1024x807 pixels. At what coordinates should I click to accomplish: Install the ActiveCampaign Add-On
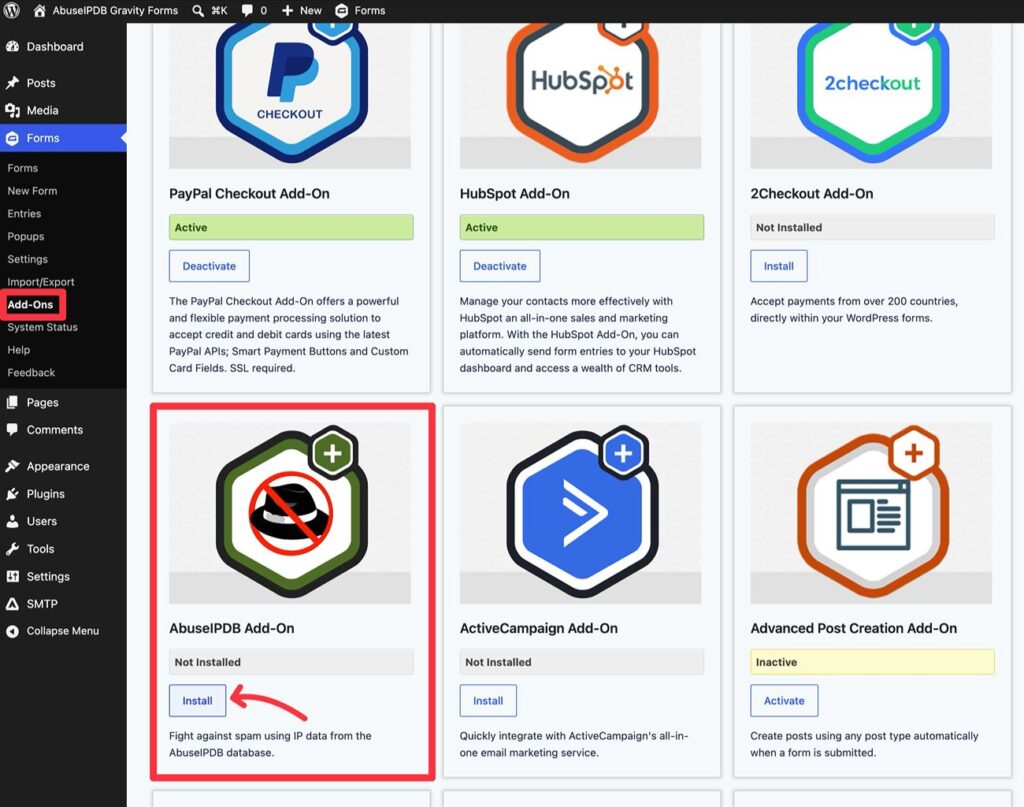(488, 701)
